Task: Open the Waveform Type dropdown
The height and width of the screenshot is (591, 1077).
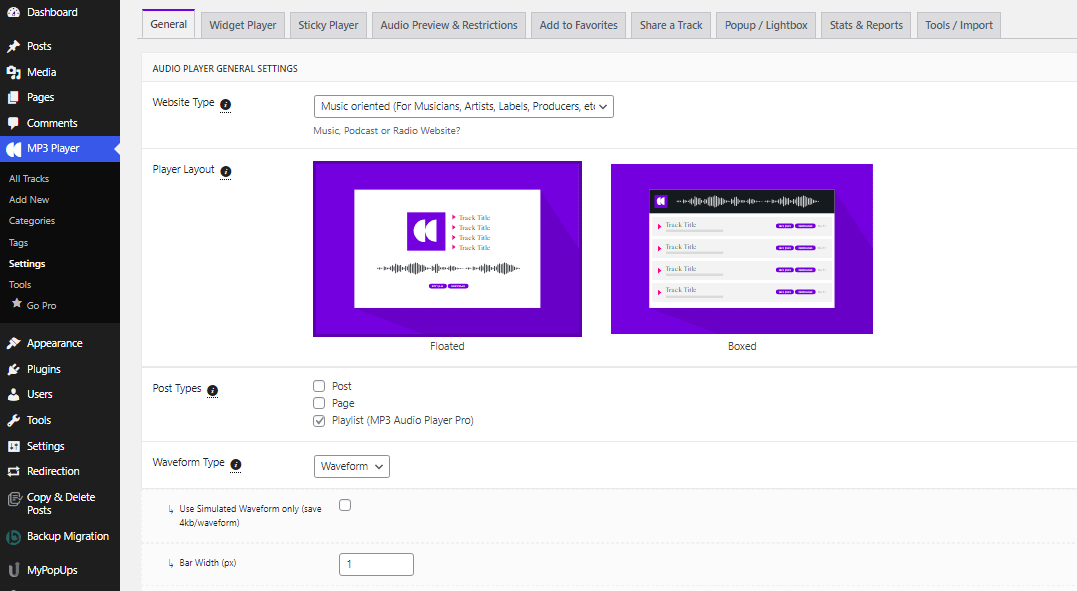Action: click(x=352, y=467)
